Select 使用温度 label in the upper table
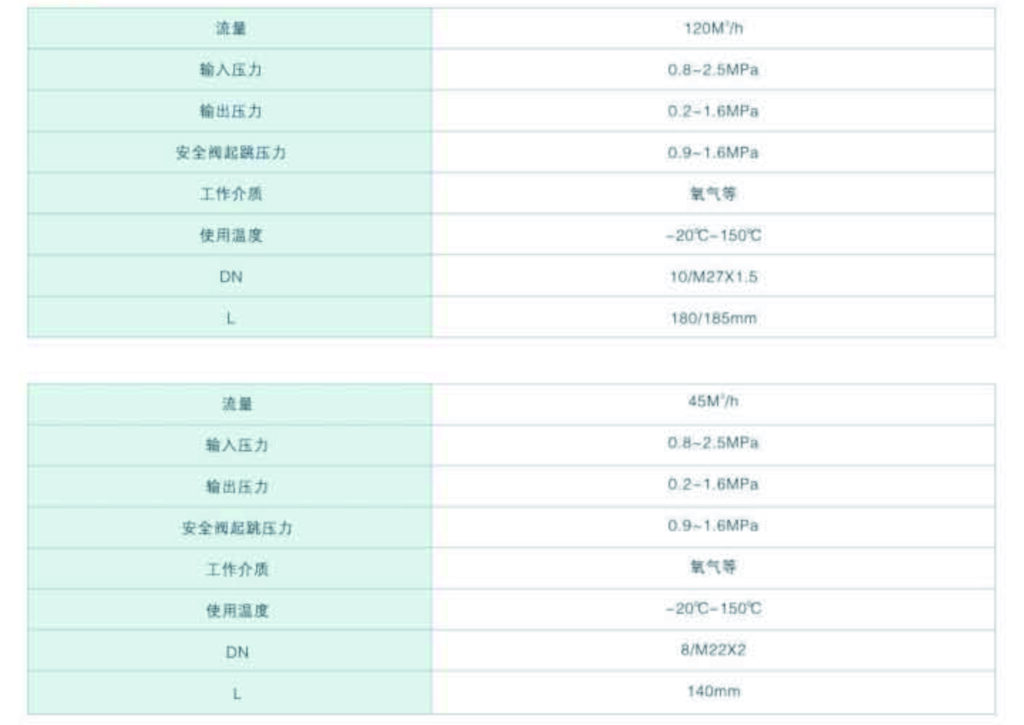This screenshot has height=725, width=1024. click(231, 237)
